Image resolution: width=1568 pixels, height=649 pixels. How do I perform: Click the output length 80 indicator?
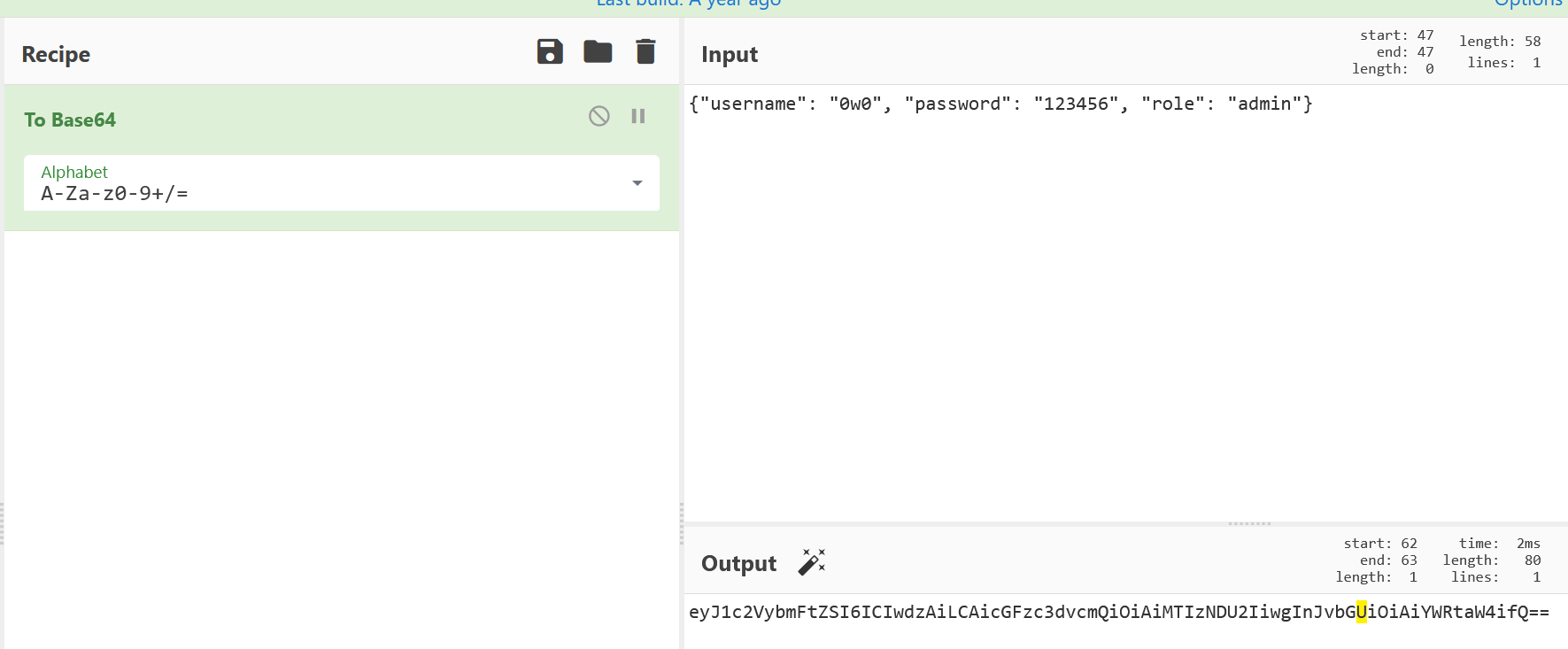click(x=1492, y=560)
